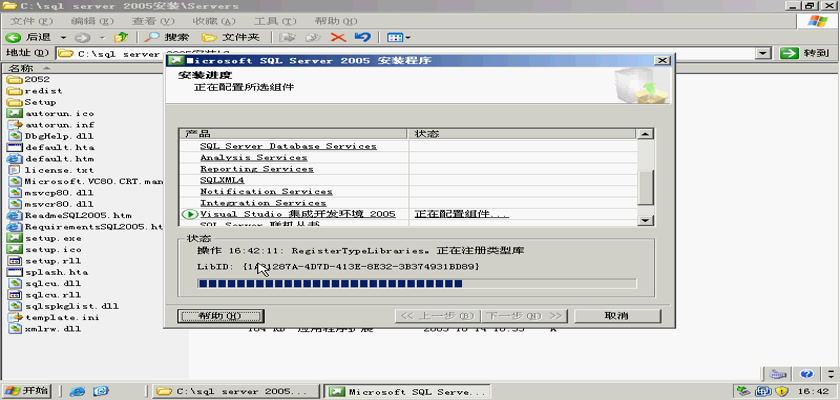The width and height of the screenshot is (840, 400).
Task: Select sqlcu.dll file icon
Action: tap(15, 283)
